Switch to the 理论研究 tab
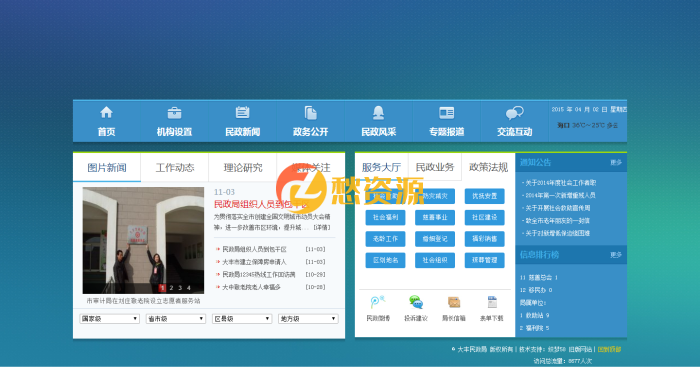The width and height of the screenshot is (700, 376). [243, 167]
